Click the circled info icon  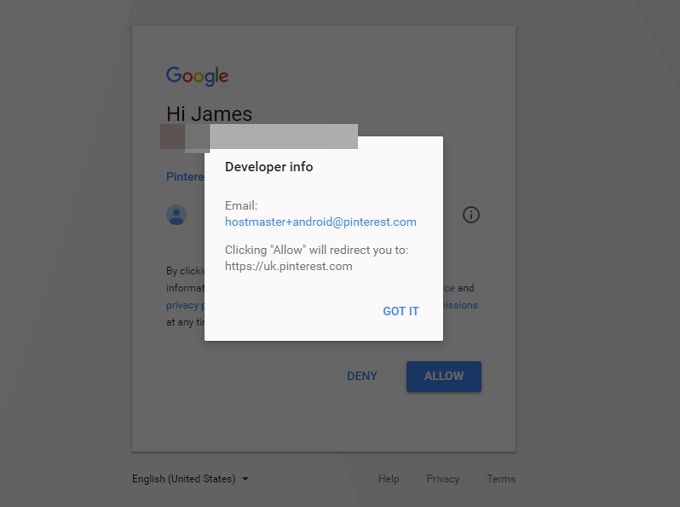(x=471, y=215)
